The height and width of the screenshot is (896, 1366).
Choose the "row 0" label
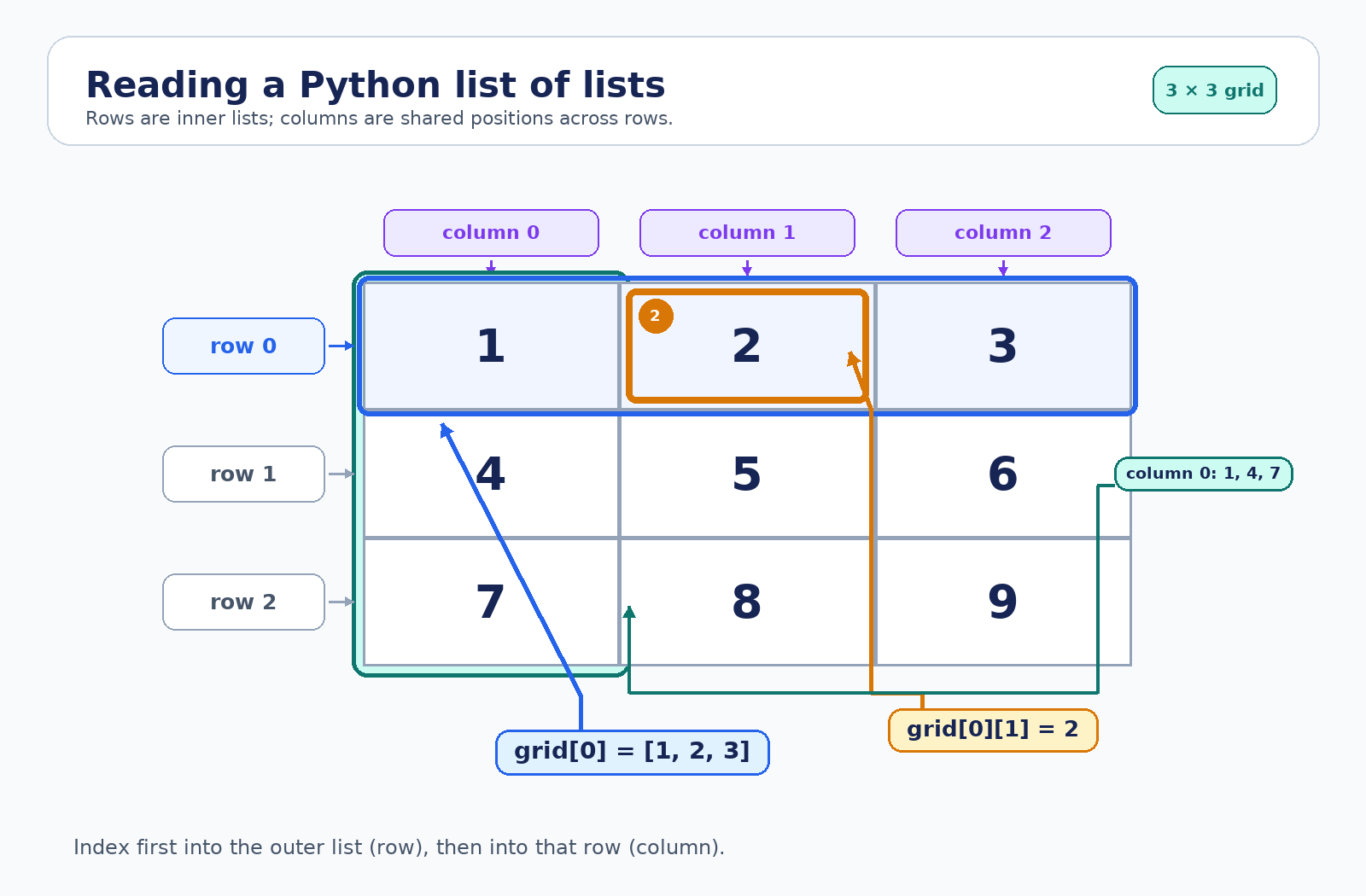[x=243, y=346]
